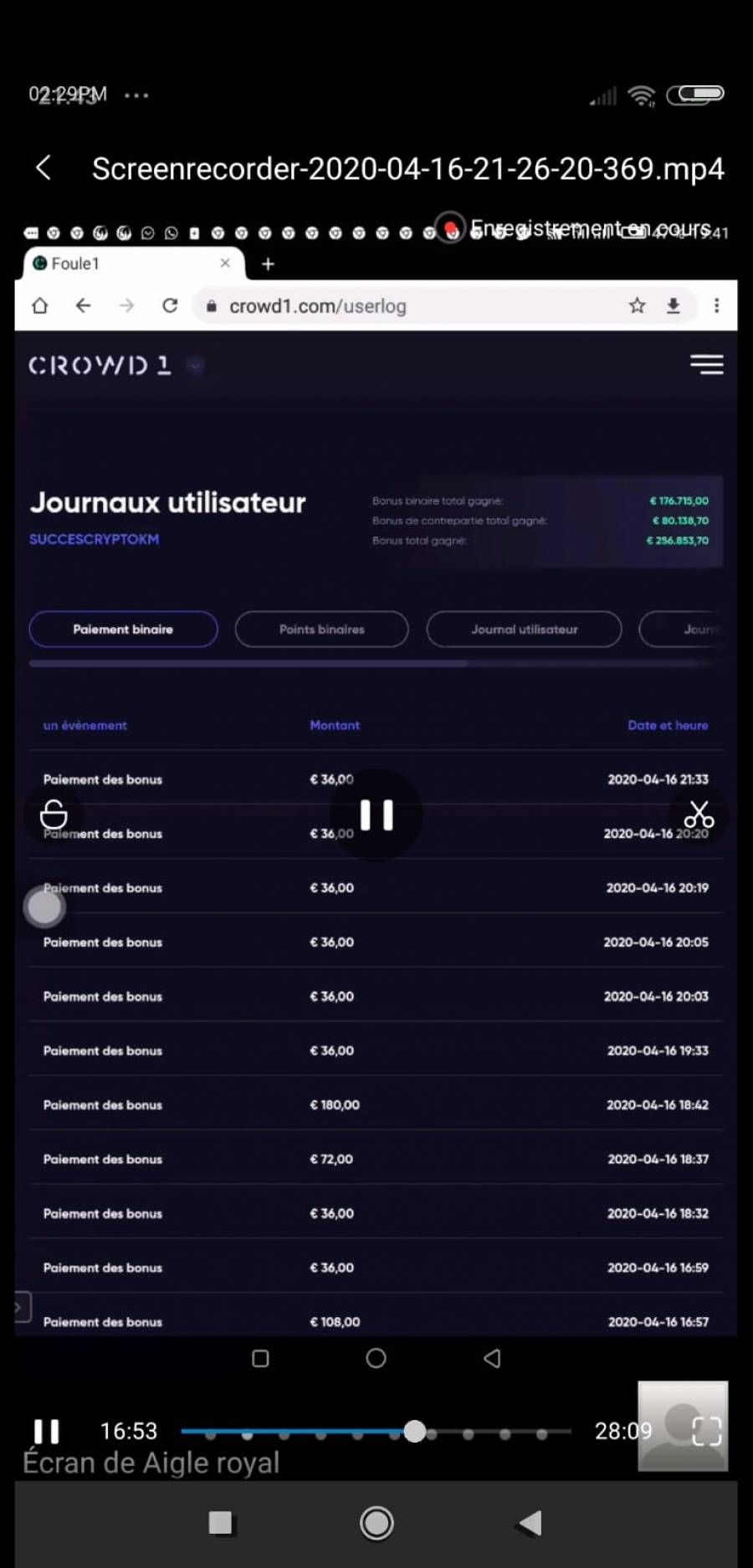Screen dimensions: 753x1568
Task: Click the date '2020-04-16 20:05'
Action: (x=656, y=942)
